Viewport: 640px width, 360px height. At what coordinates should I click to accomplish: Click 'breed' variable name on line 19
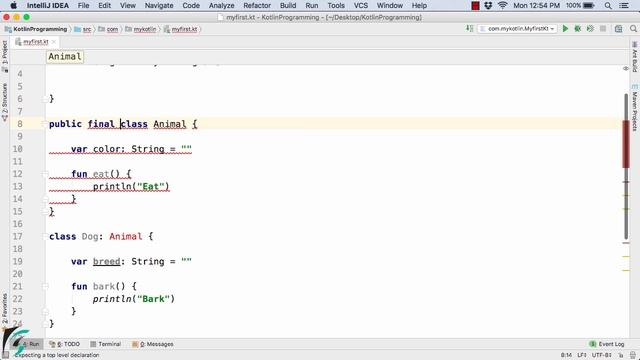point(107,262)
